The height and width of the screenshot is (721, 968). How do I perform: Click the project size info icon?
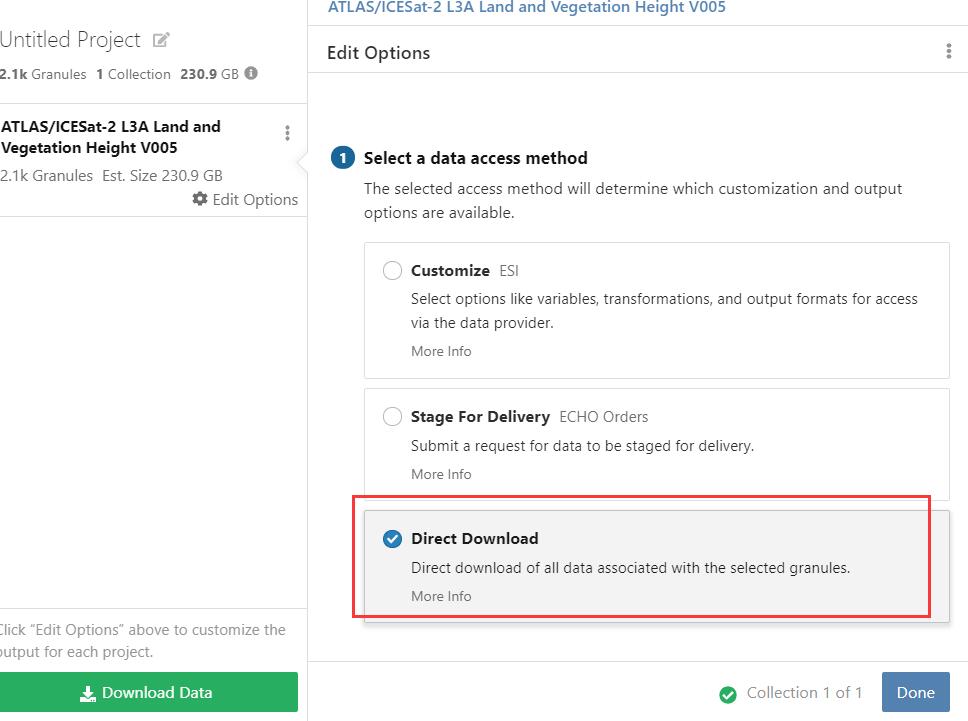(251, 73)
